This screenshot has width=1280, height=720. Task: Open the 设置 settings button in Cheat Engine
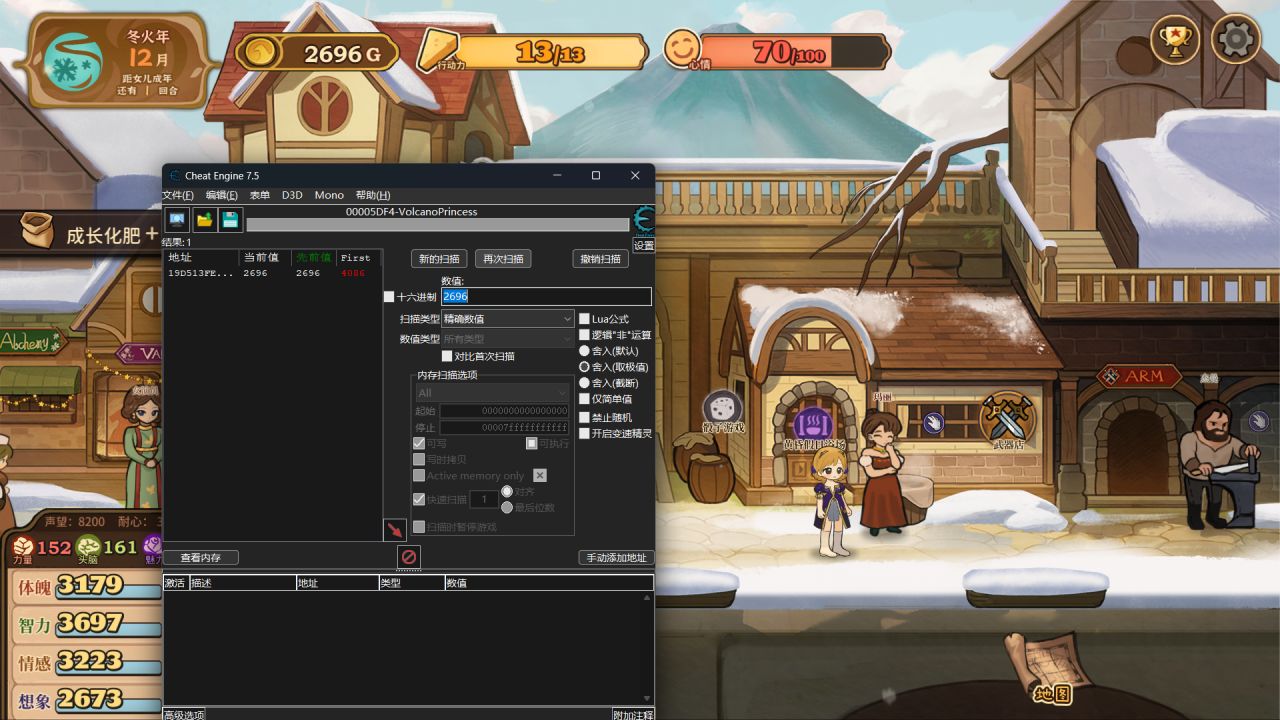click(644, 245)
